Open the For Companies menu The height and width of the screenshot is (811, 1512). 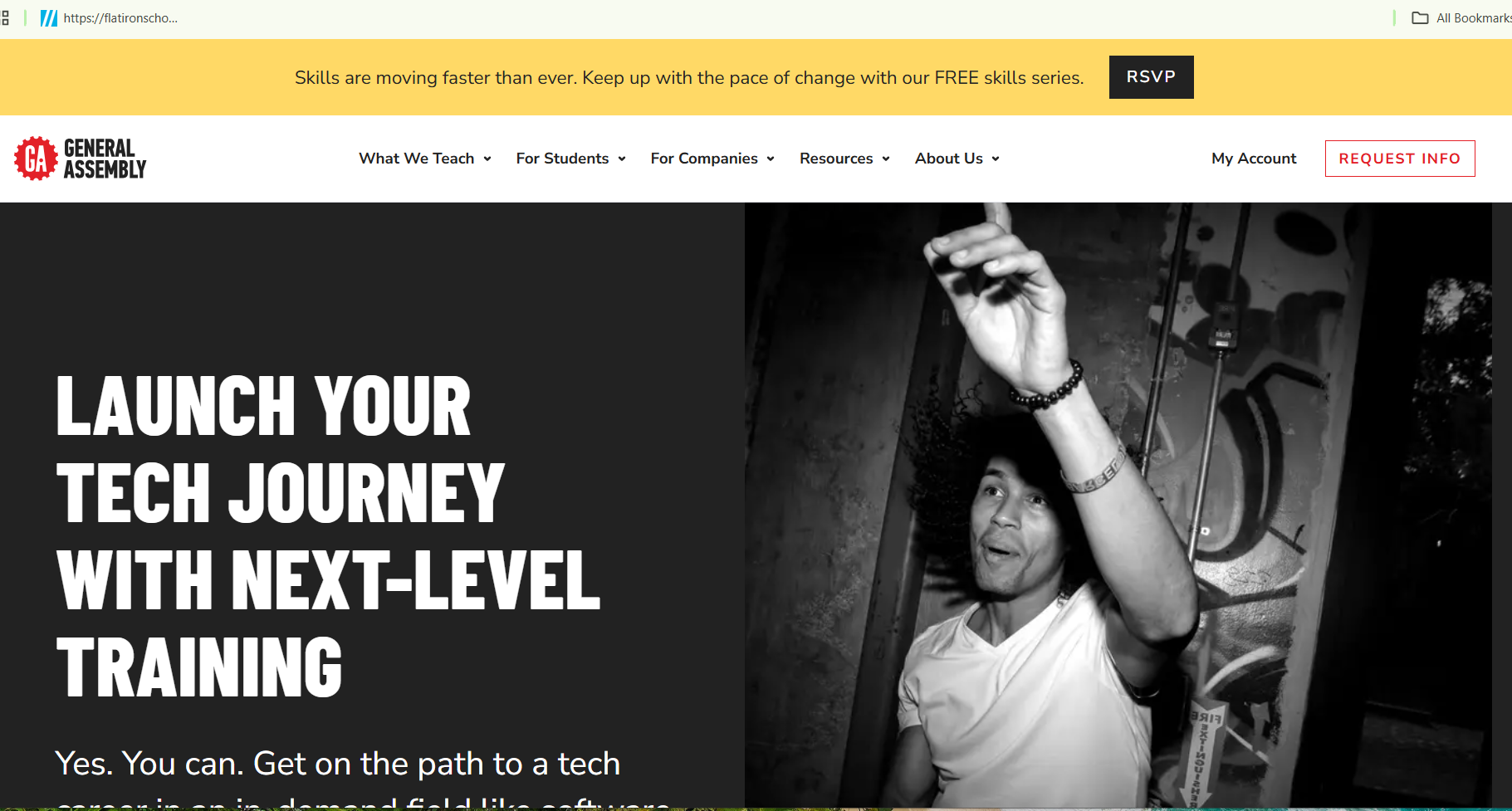click(704, 159)
